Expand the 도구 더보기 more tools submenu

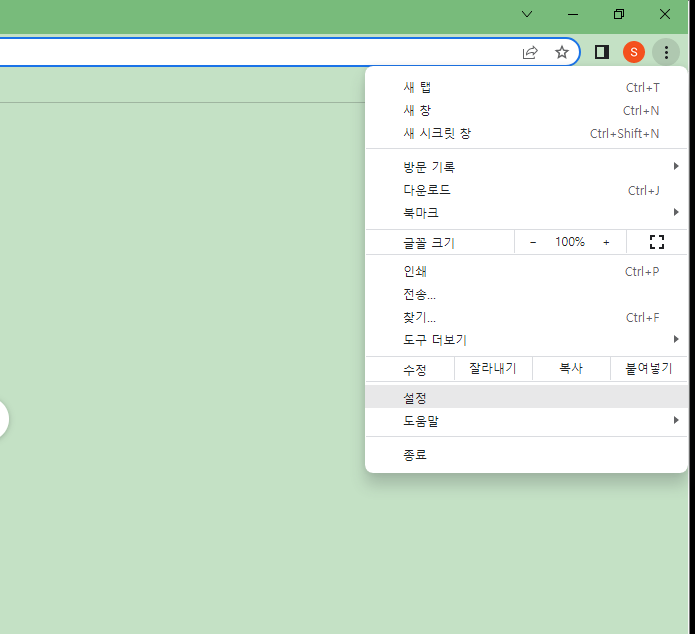click(x=526, y=340)
